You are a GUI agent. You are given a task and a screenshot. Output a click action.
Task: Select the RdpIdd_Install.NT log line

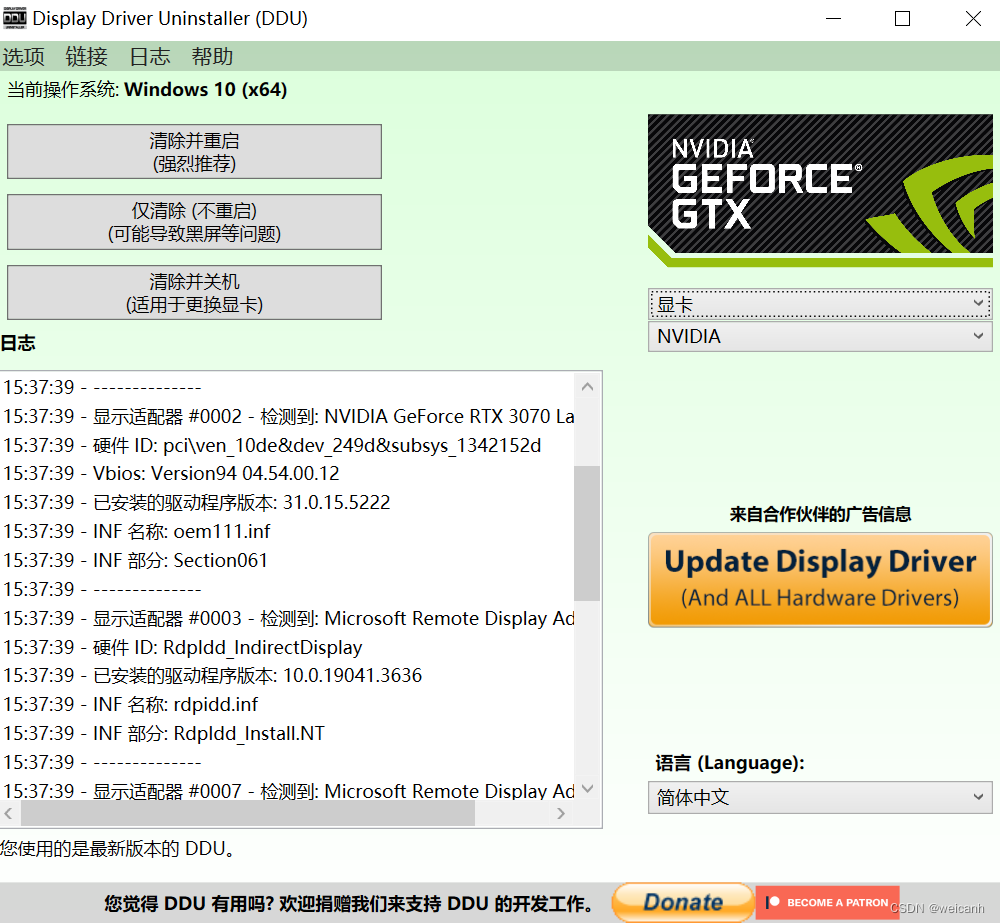[164, 734]
